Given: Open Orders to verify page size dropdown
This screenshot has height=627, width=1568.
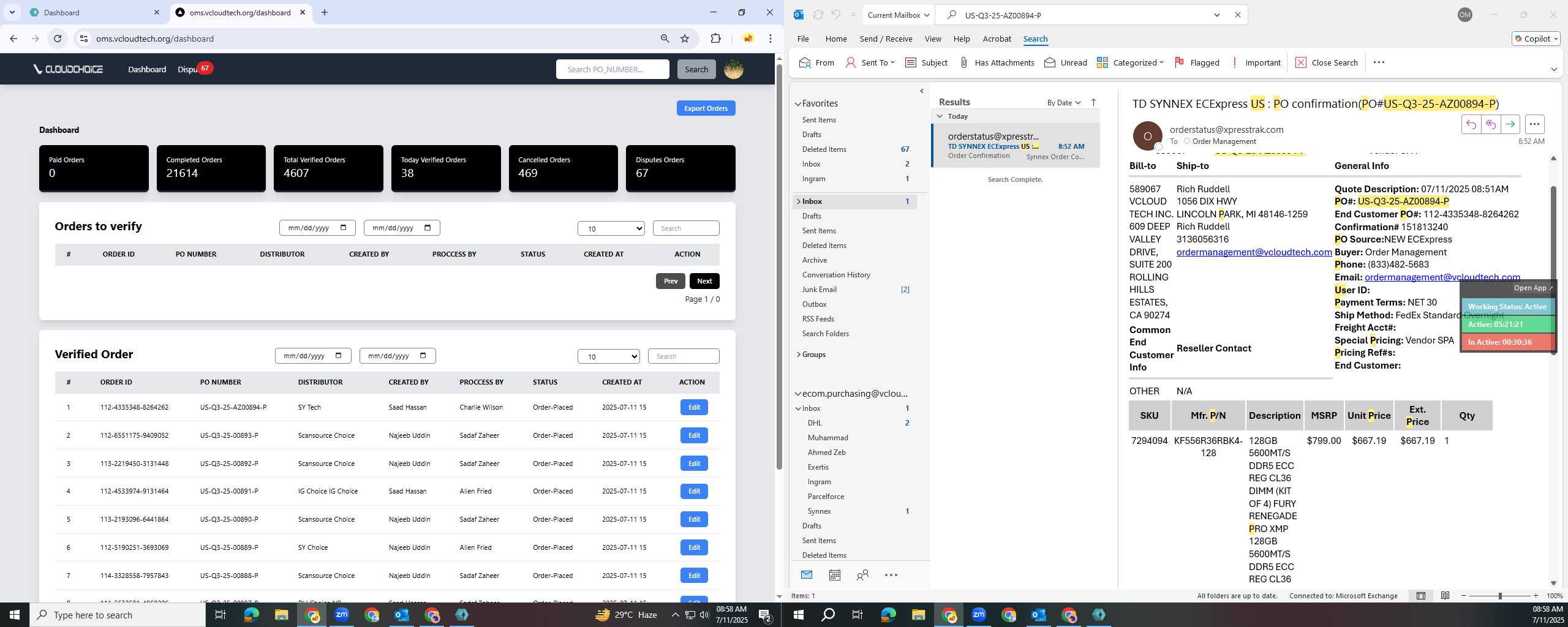Looking at the screenshot, I should point(611,228).
